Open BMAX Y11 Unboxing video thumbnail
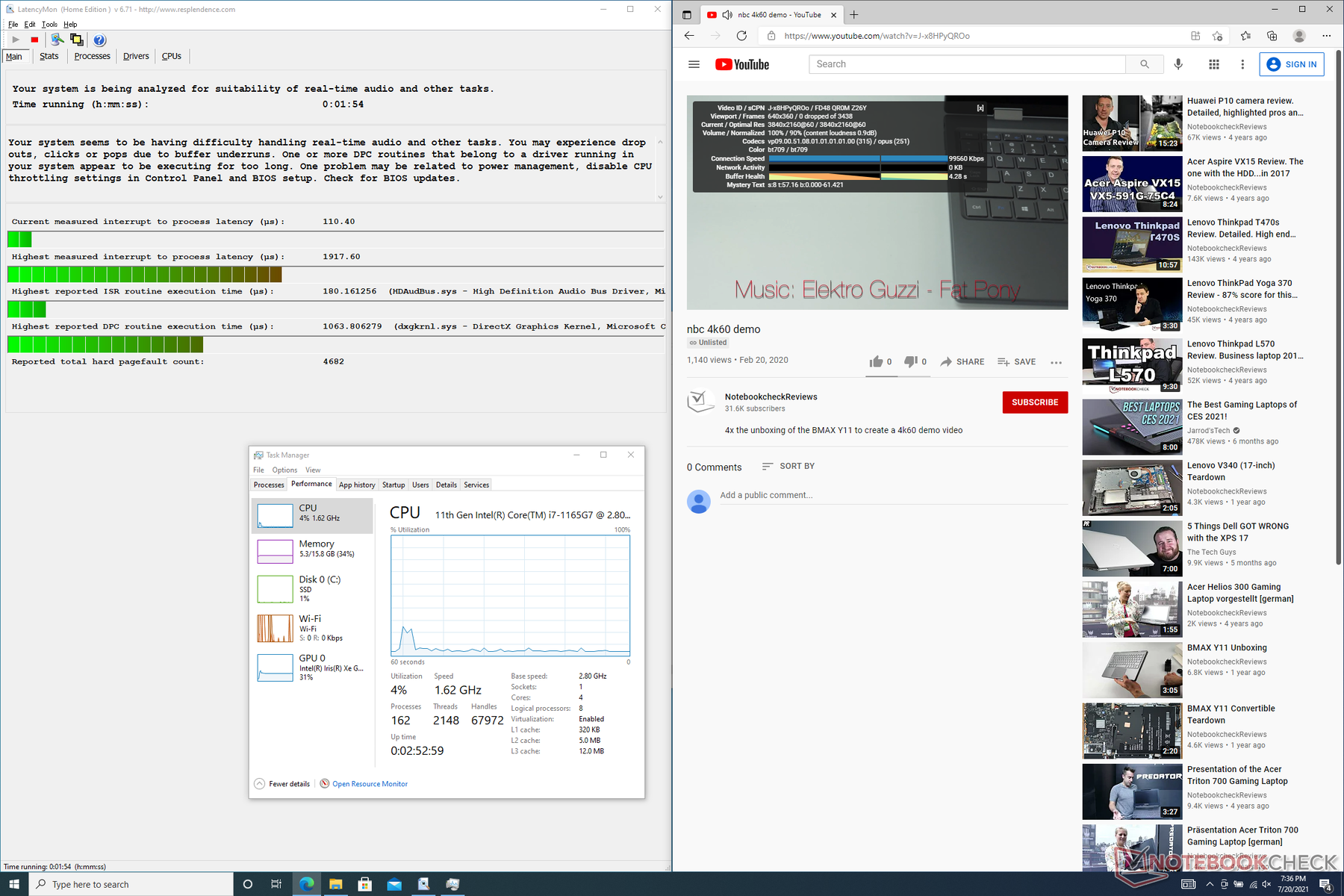Image resolution: width=1344 pixels, height=896 pixels. (x=1132, y=671)
